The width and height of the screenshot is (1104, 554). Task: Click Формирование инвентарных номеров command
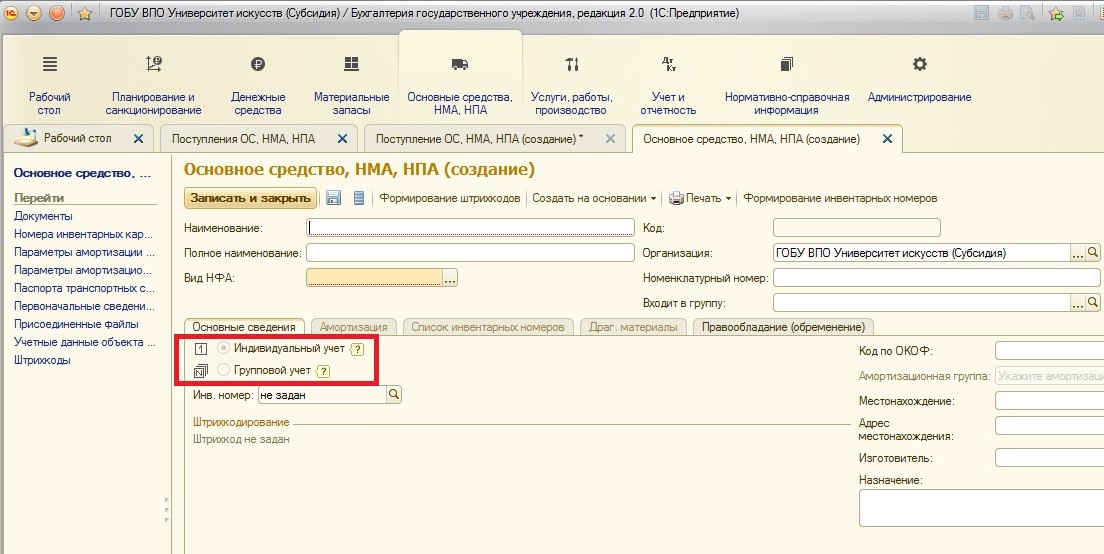click(x=840, y=198)
